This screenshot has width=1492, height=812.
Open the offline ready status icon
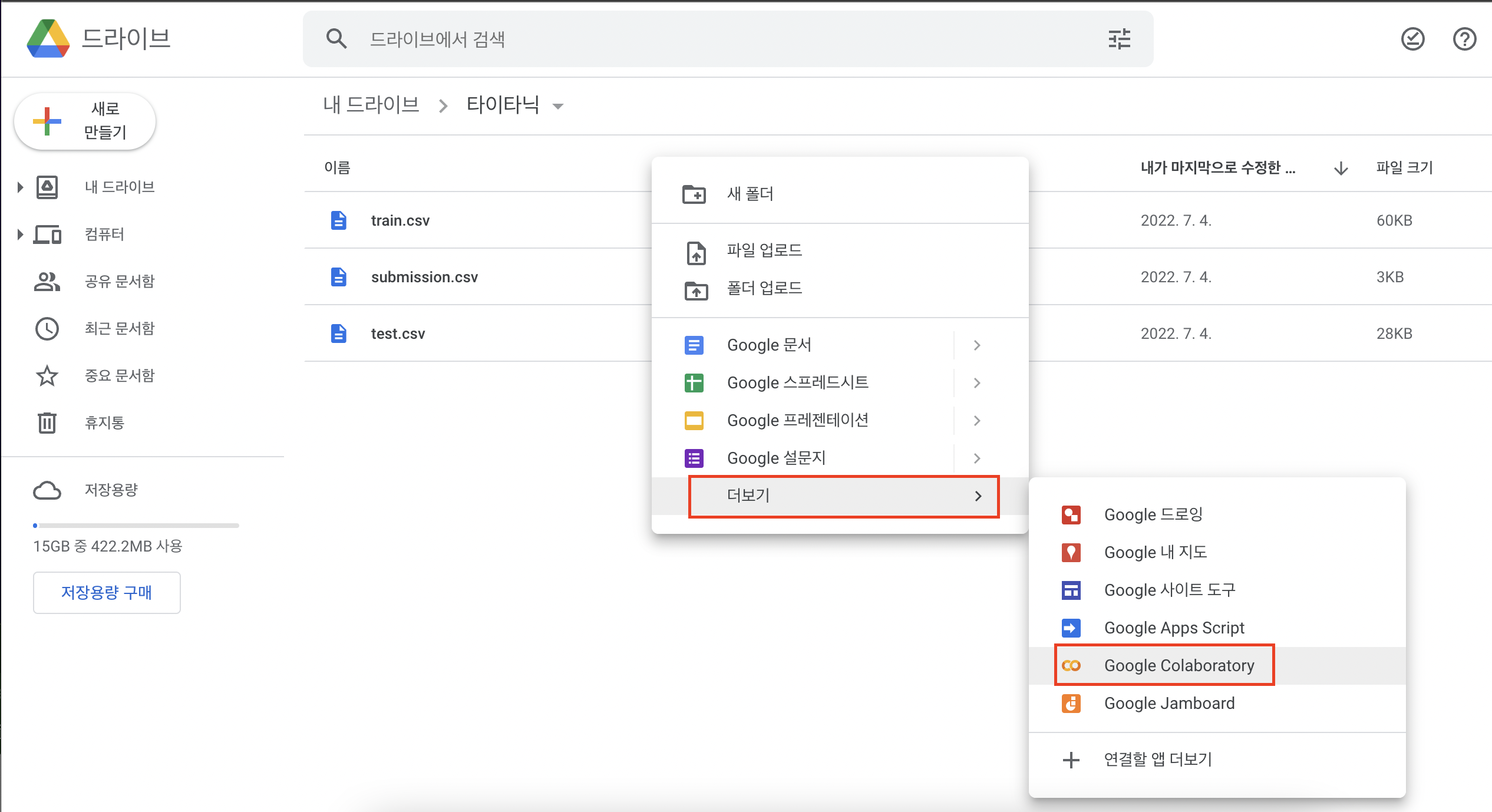[1412, 39]
